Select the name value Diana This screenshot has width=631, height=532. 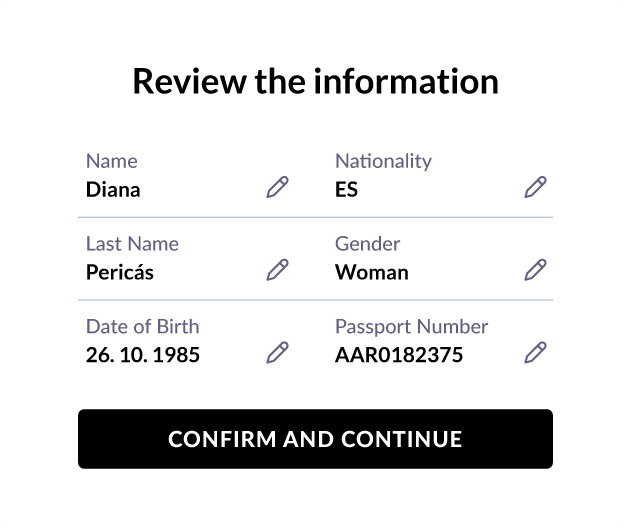[113, 190]
